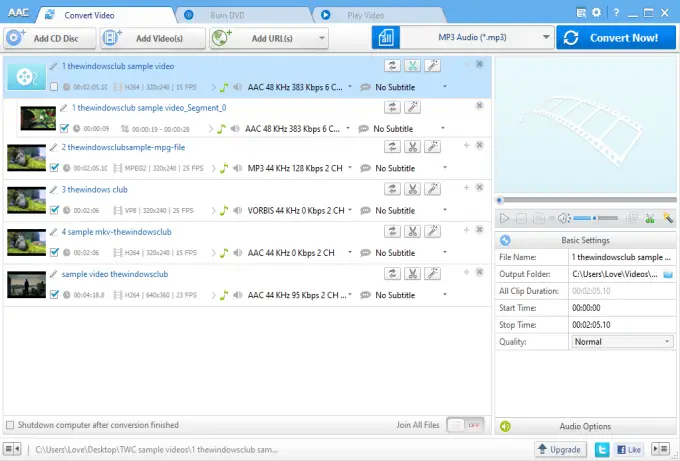Check the box for 1 thewindowsclub sample video

pos(54,87)
